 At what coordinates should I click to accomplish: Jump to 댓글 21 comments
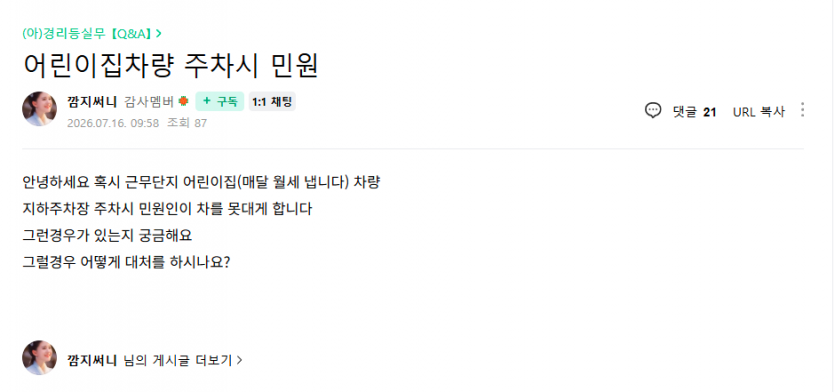point(694,112)
